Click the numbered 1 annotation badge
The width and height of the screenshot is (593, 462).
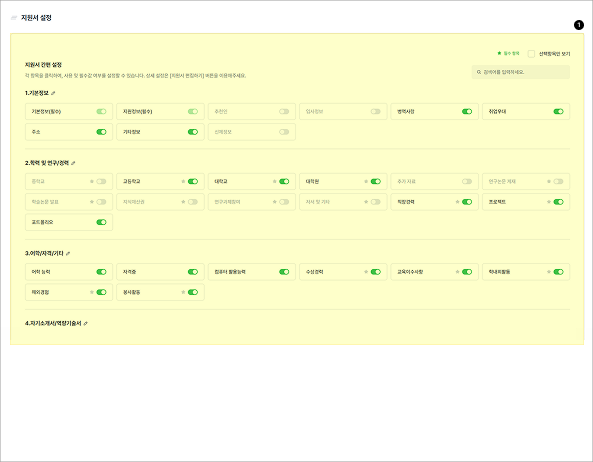click(x=579, y=25)
